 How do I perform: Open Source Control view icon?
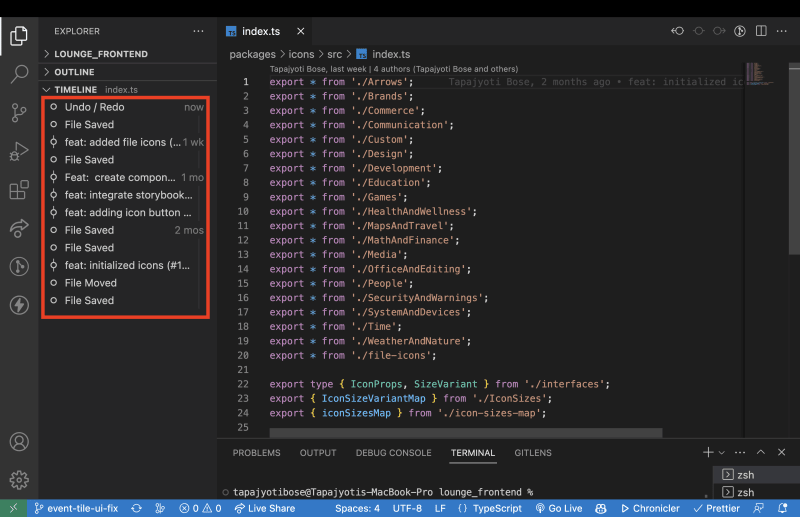point(19,113)
